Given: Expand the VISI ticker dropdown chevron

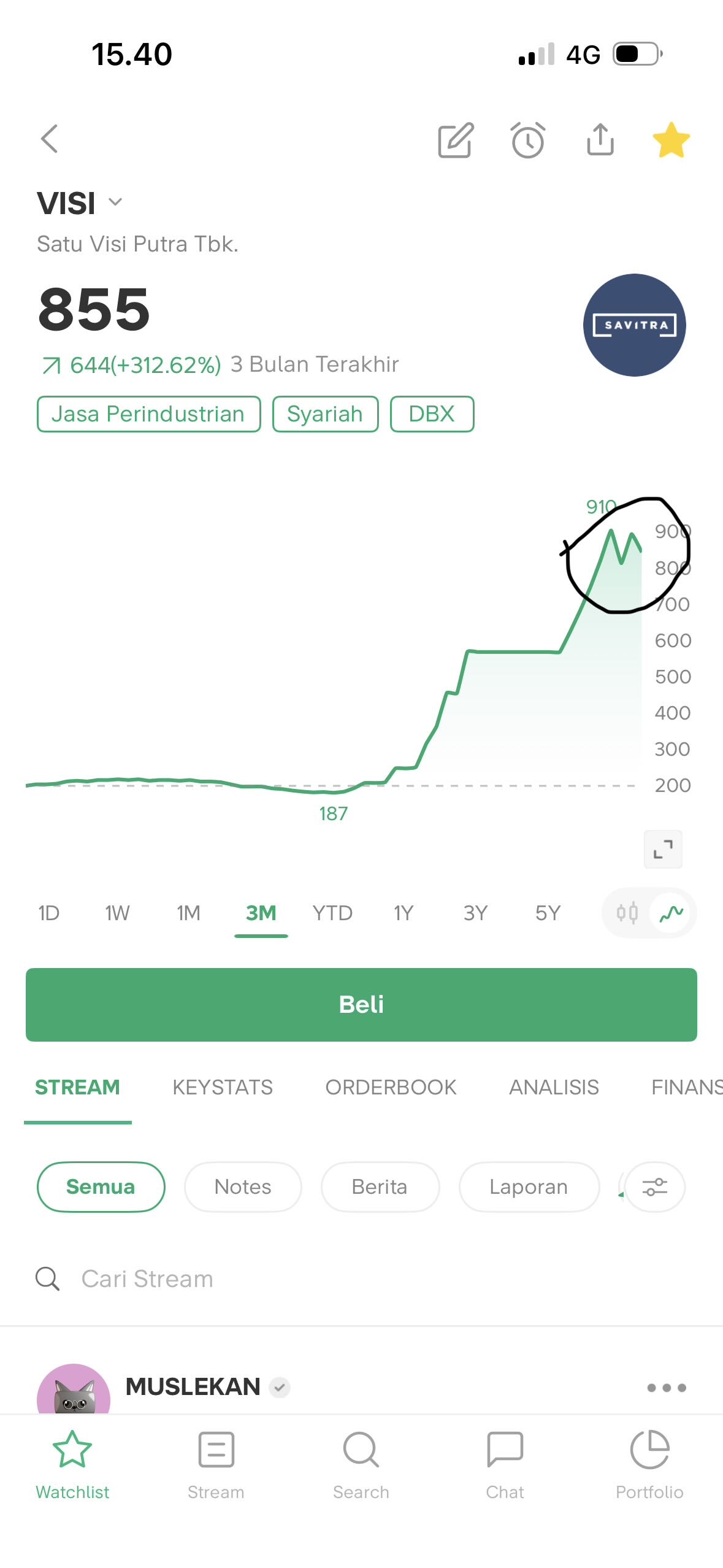Looking at the screenshot, I should click(x=115, y=202).
